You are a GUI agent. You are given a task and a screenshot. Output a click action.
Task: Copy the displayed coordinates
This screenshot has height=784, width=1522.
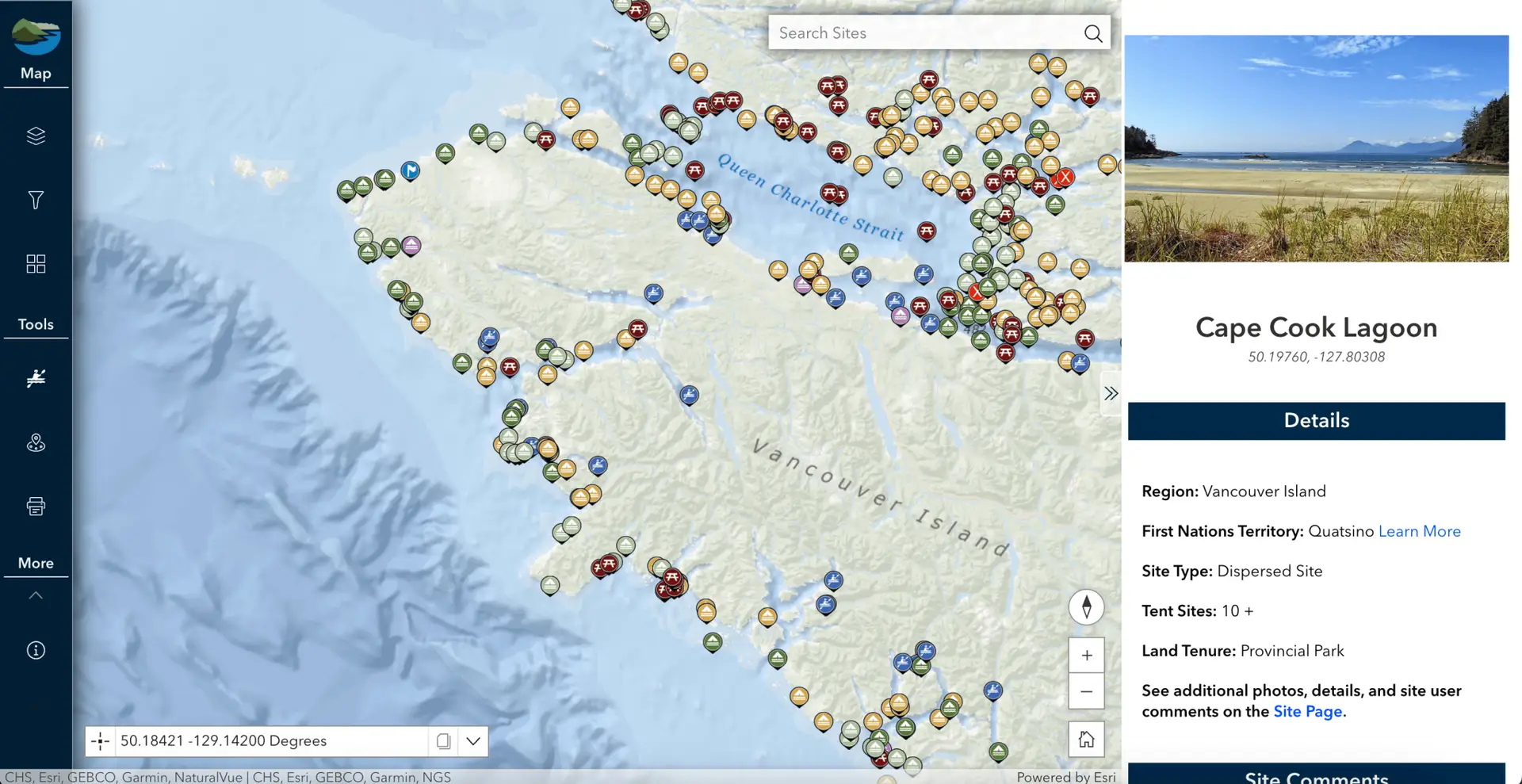[x=443, y=741]
